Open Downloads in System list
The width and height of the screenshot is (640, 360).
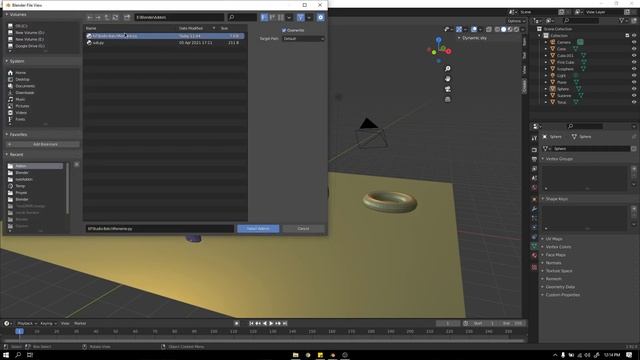click(x=24, y=93)
